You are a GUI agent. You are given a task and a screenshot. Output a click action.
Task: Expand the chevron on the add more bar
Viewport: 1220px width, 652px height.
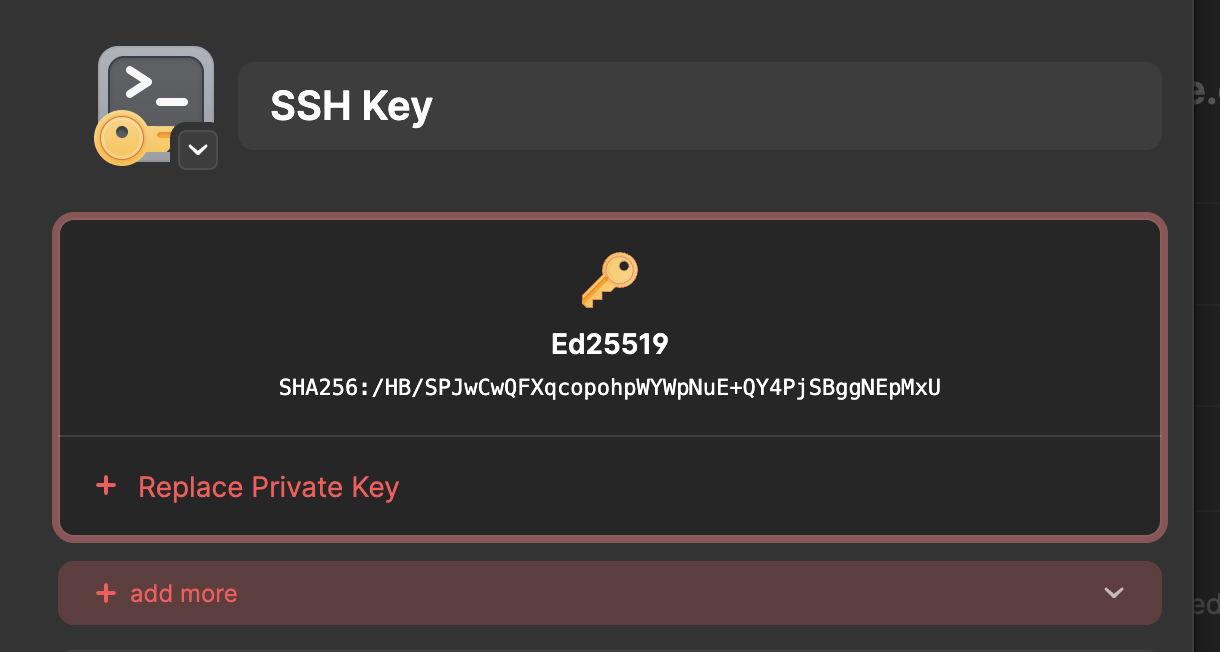coord(1114,593)
